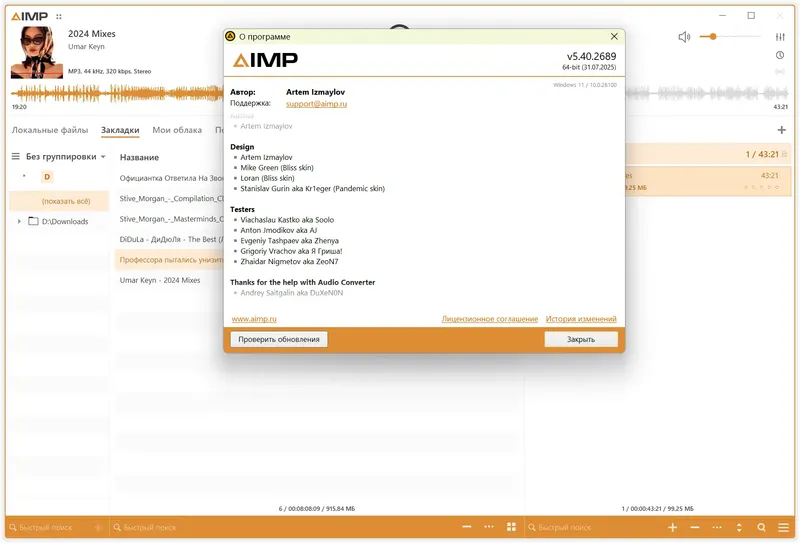This screenshot has width=800, height=543.
Task: Select row Stive_Morgan_-_Masterminds
Action: pyautogui.click(x=171, y=219)
